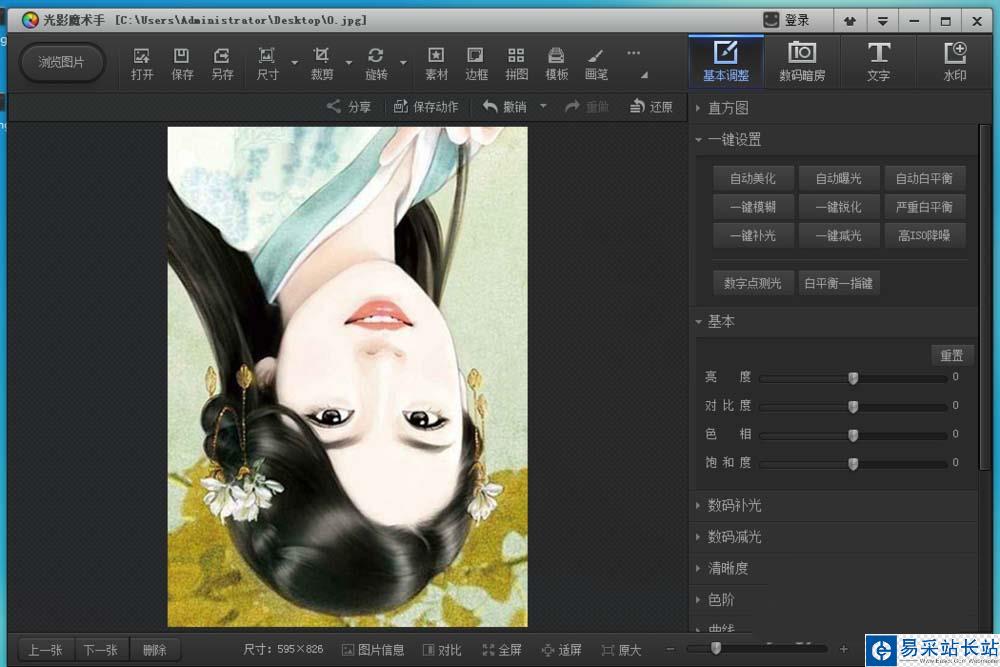The width and height of the screenshot is (1000, 667).
Task: Expand the Digital Fill Light (数码补光) section
Action: [734, 505]
